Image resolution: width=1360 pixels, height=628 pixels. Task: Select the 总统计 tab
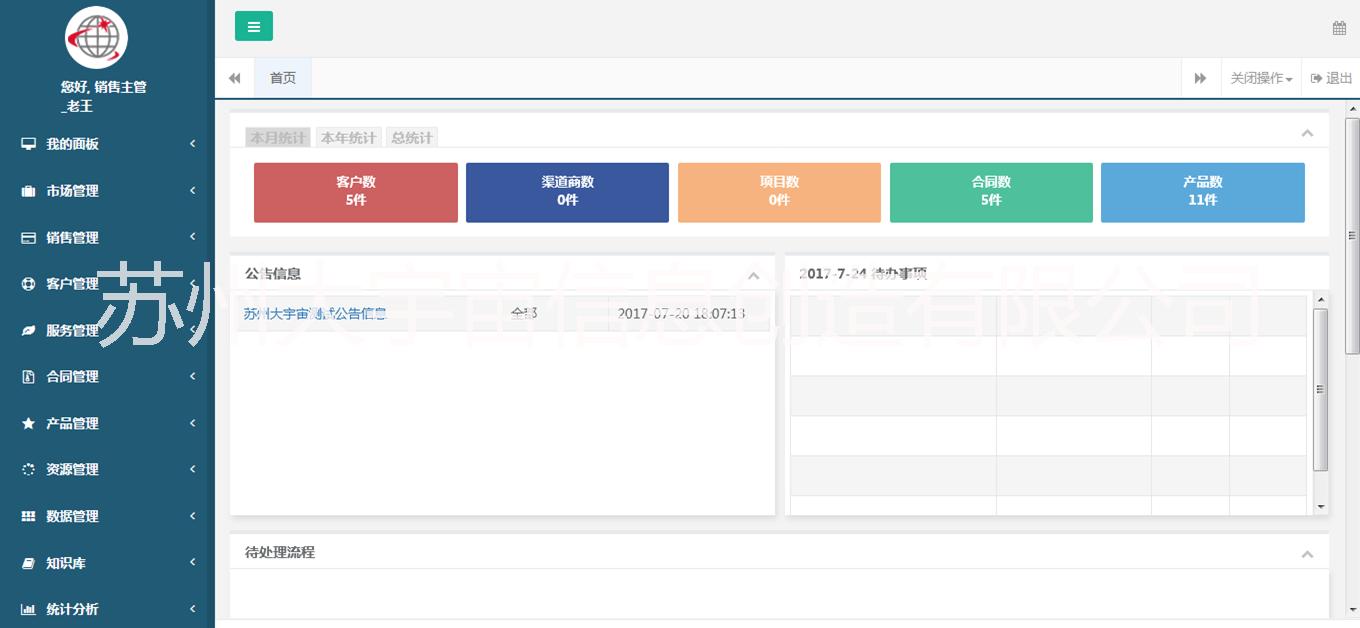[412, 138]
